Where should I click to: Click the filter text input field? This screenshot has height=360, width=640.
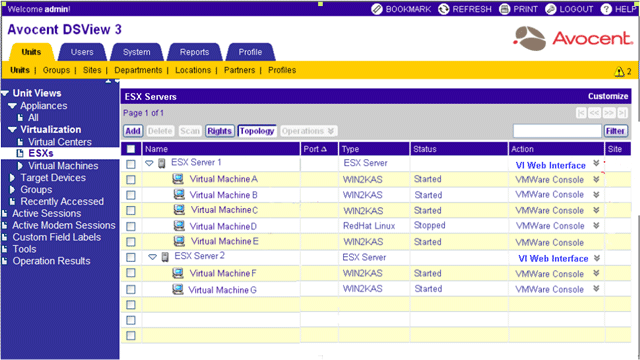pyautogui.click(x=557, y=131)
